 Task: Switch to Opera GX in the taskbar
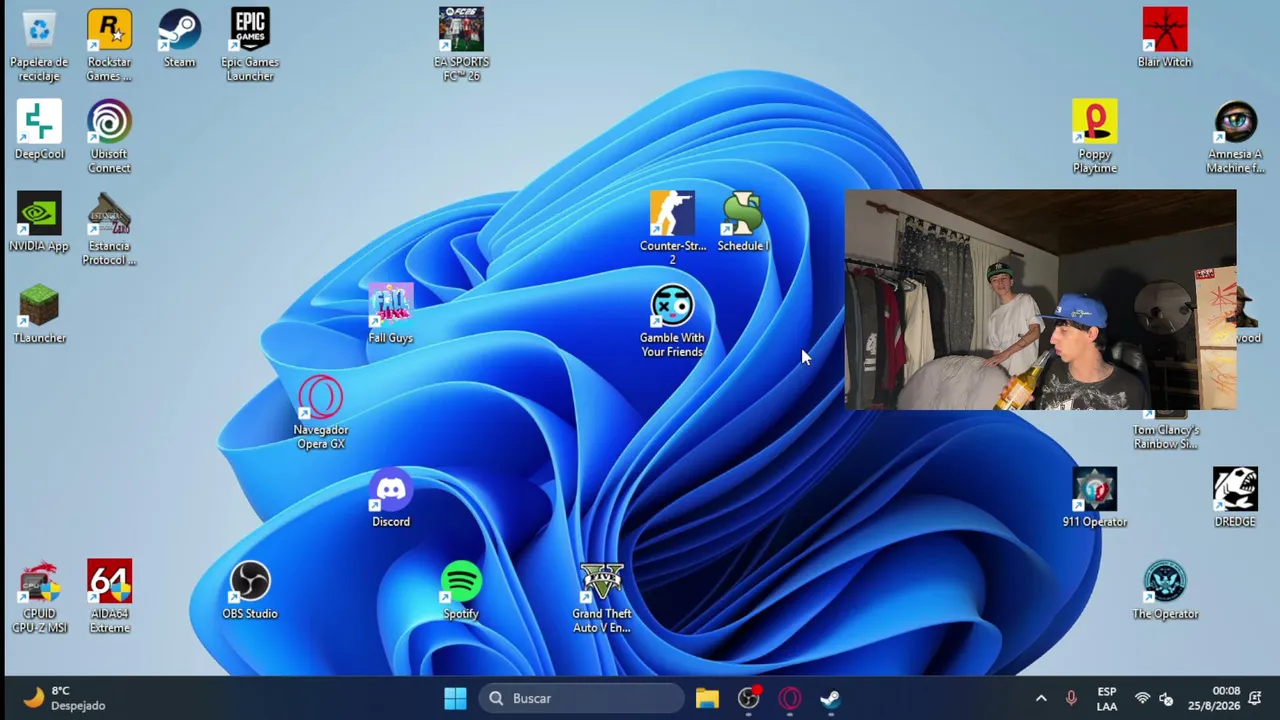790,698
